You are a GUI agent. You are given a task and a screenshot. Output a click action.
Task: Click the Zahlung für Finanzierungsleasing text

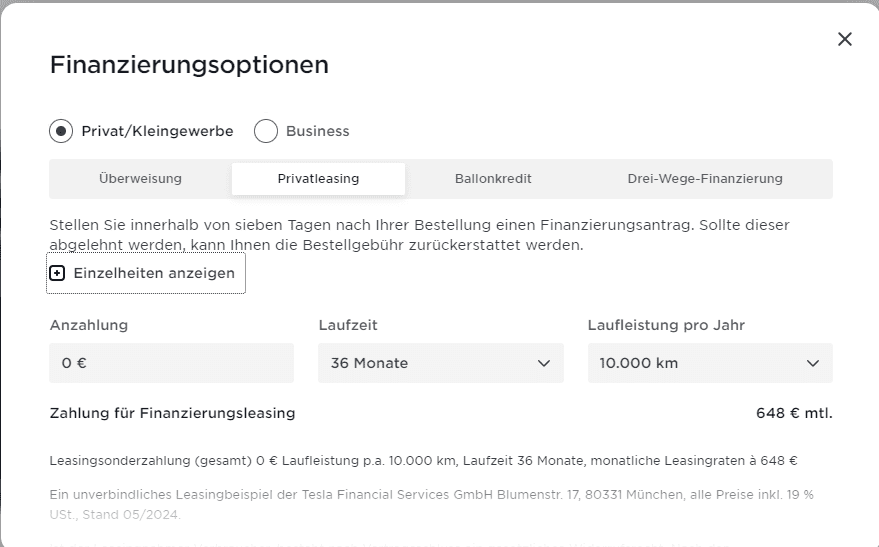(172, 413)
